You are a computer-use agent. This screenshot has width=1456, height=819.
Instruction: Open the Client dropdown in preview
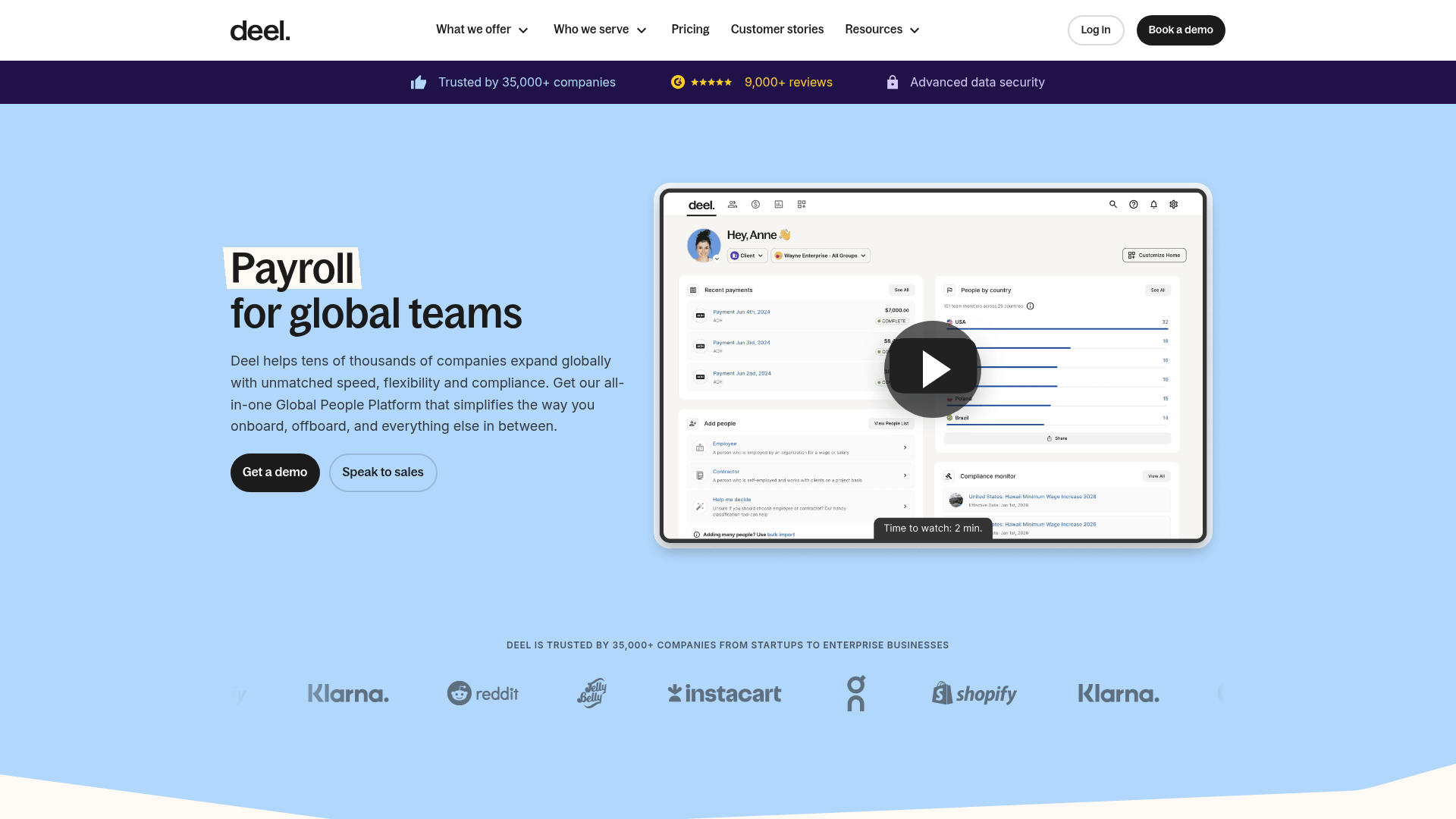click(x=748, y=256)
